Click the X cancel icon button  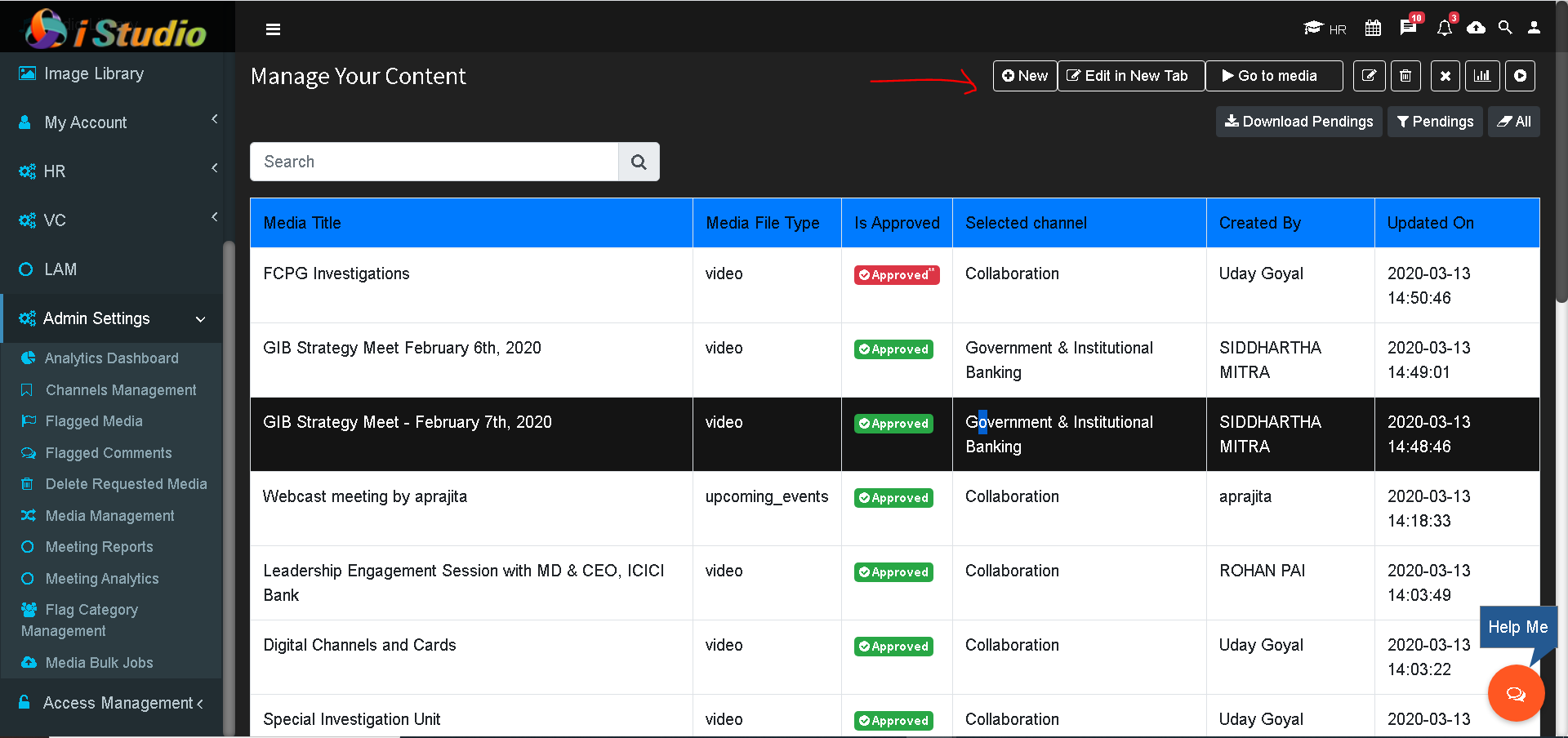point(1445,76)
